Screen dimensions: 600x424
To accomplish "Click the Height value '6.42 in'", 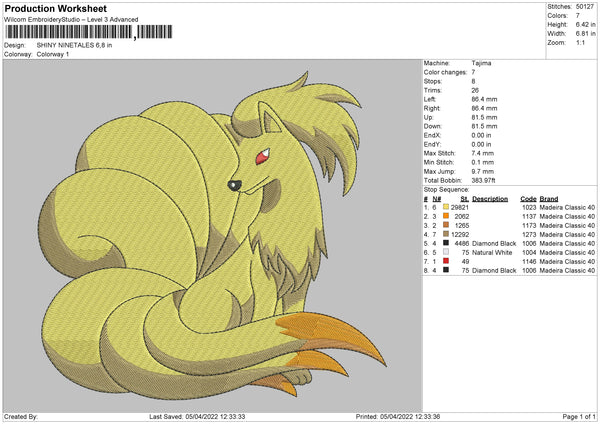I will (585, 24).
